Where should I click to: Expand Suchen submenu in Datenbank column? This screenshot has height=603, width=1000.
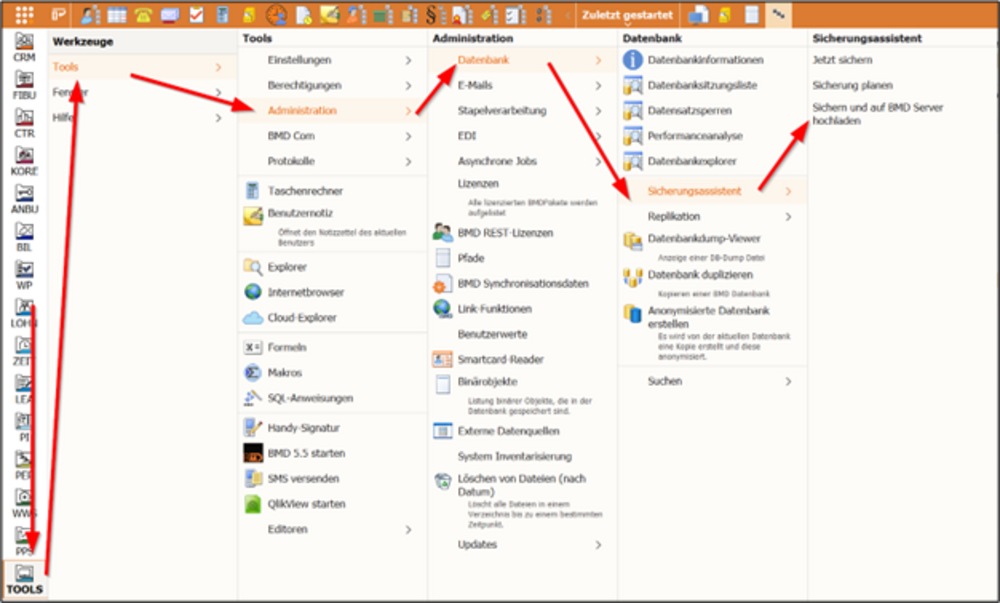[x=712, y=381]
